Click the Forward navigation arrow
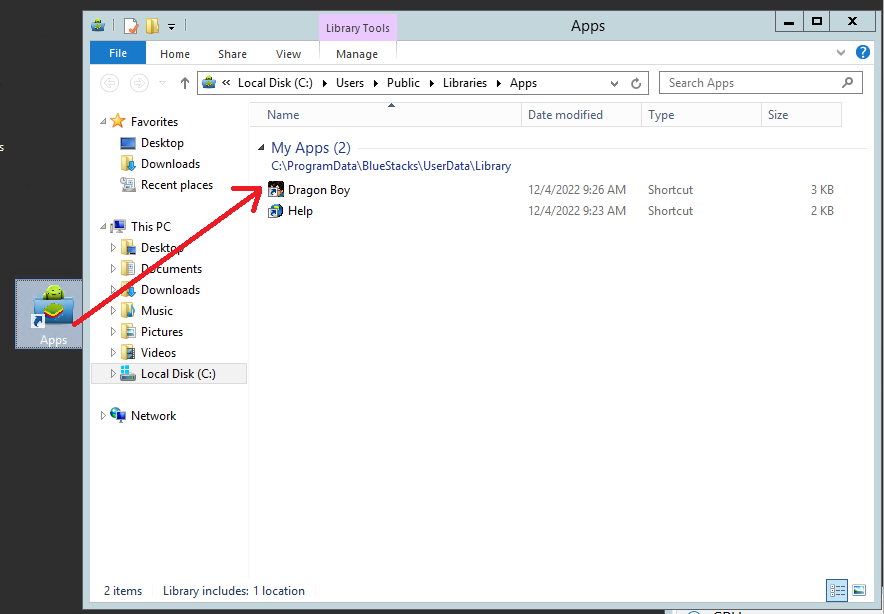The height and width of the screenshot is (614, 884). tap(139, 83)
